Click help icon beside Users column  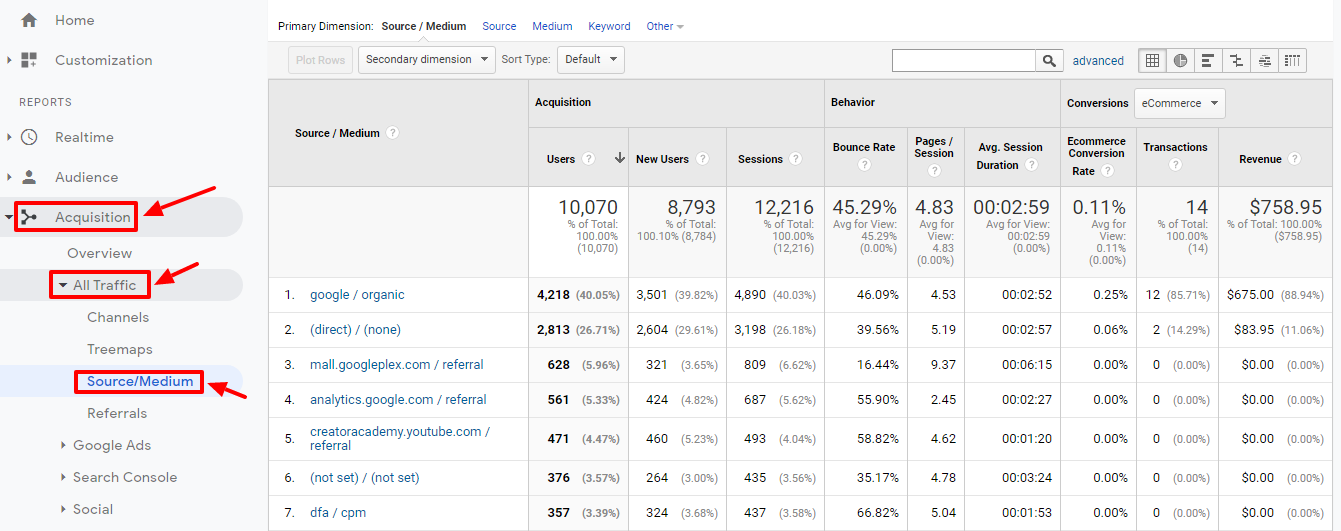[589, 159]
